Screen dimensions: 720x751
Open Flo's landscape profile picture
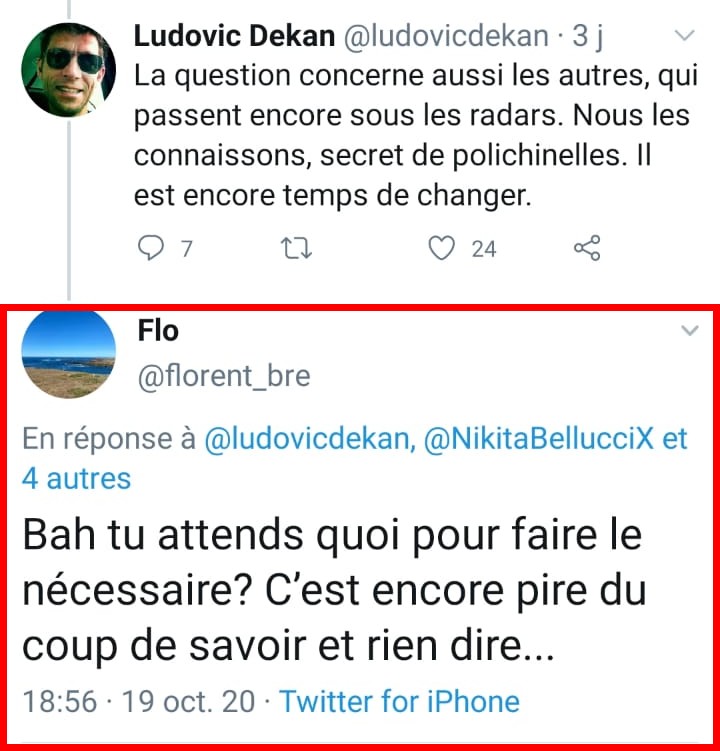[69, 355]
